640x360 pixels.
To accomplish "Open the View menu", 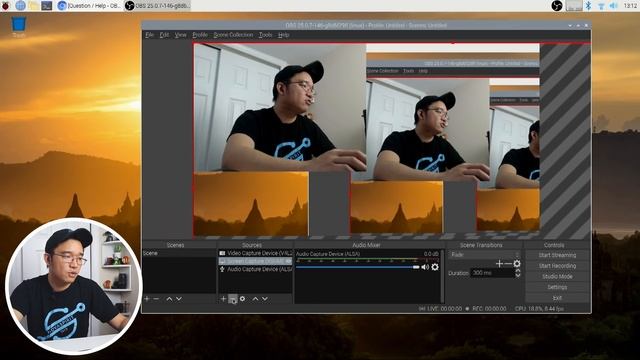I will tap(180, 35).
